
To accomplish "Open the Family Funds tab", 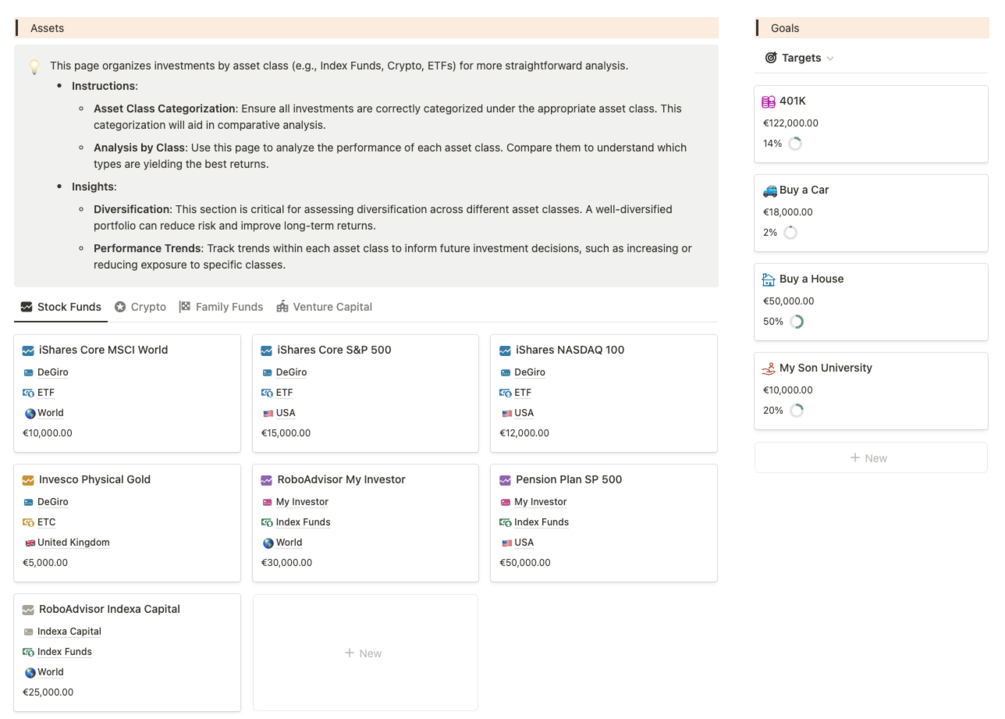I will click(x=221, y=307).
